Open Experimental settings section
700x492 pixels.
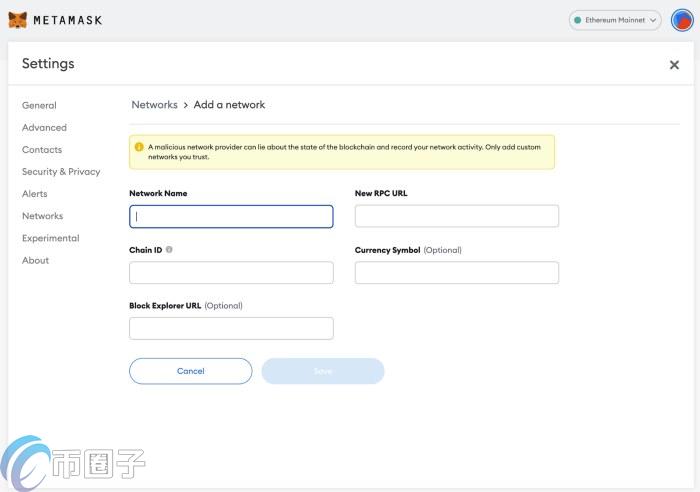(50, 238)
